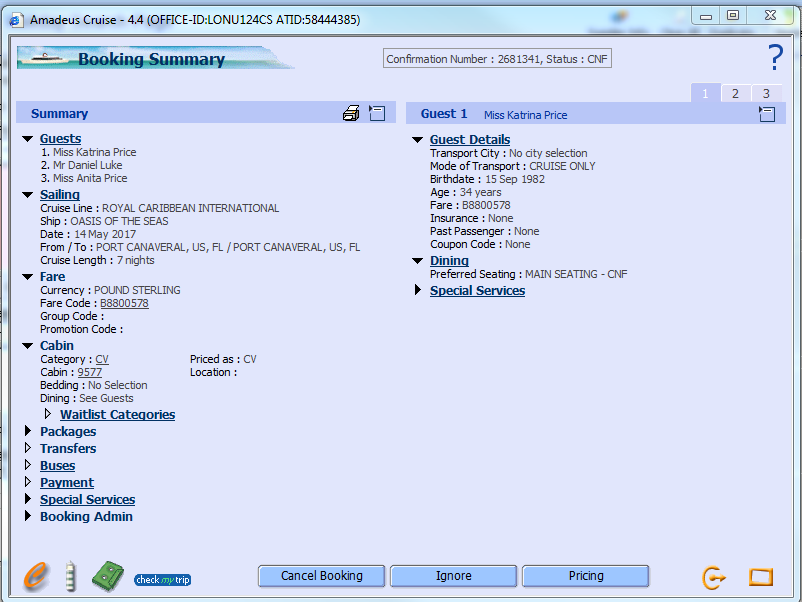Expand the Buses section arrow

coord(28,465)
